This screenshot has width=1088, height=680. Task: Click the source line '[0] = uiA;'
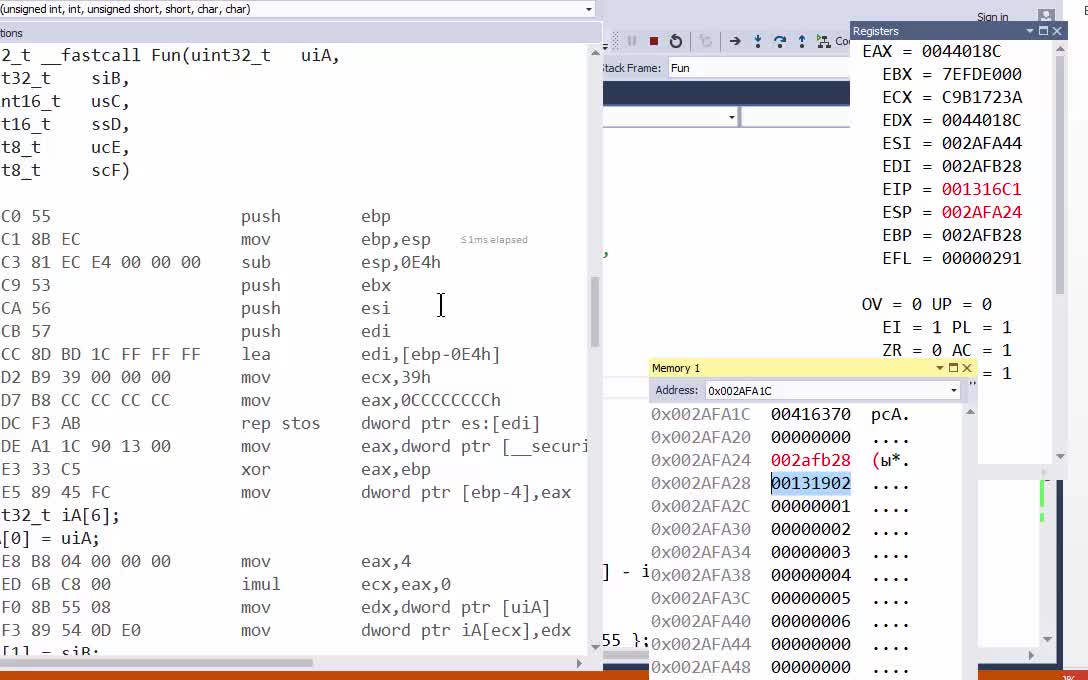pyautogui.click(x=50, y=538)
